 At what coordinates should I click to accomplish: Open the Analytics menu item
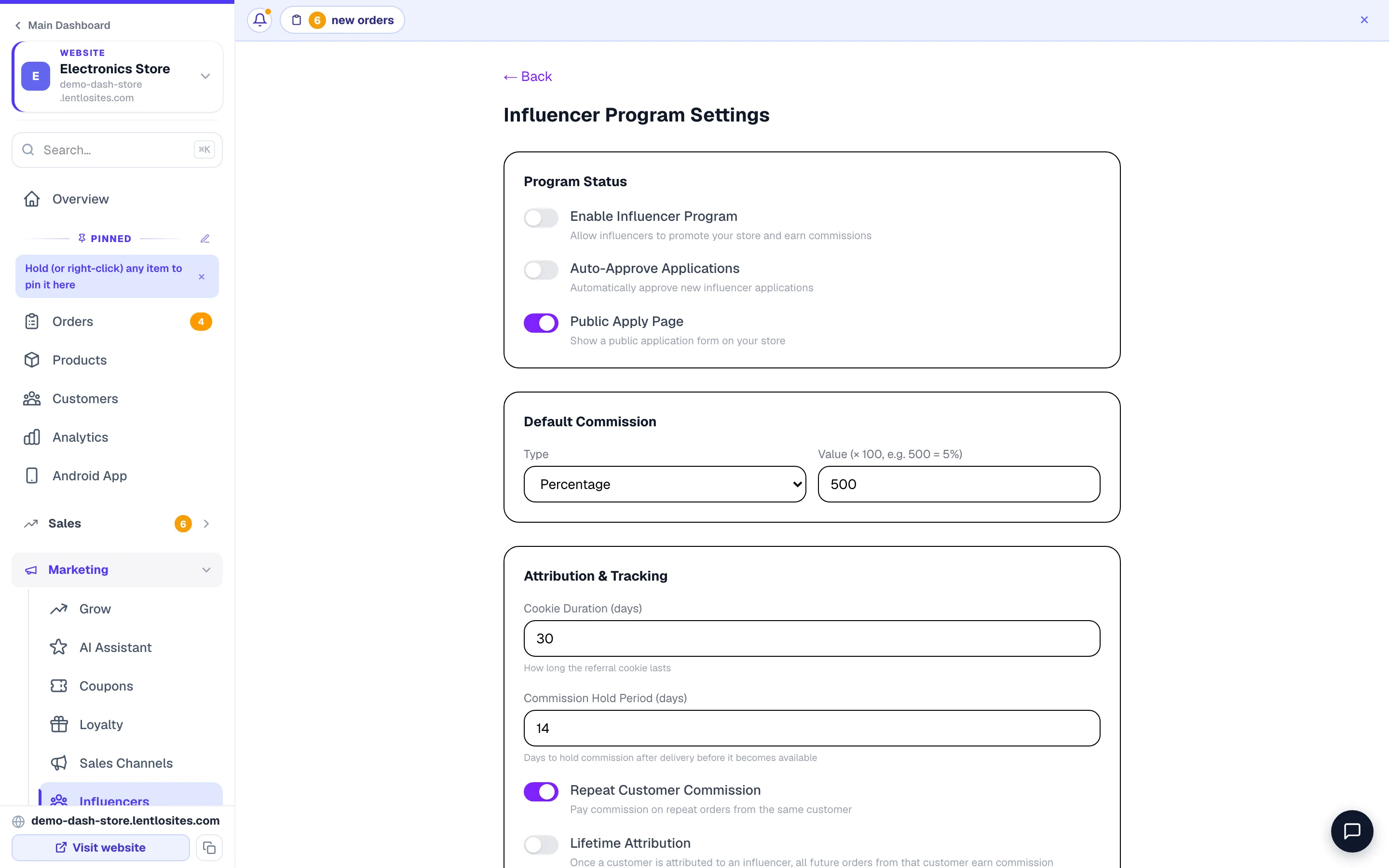pos(117,437)
